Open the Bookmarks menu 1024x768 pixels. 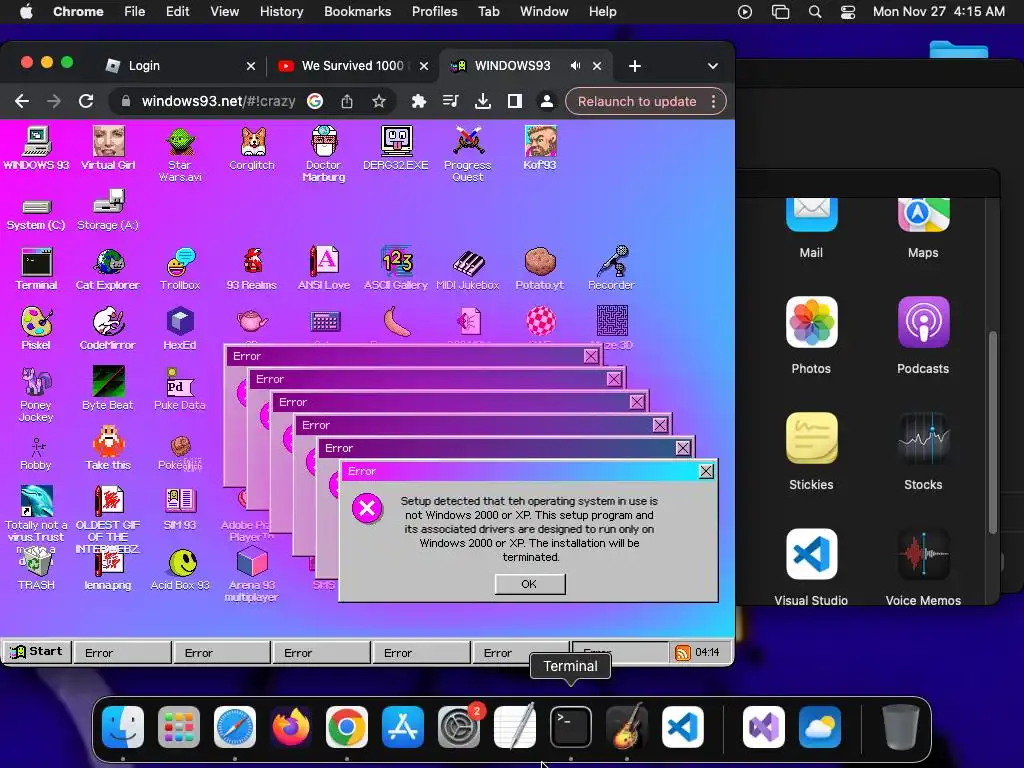357,12
